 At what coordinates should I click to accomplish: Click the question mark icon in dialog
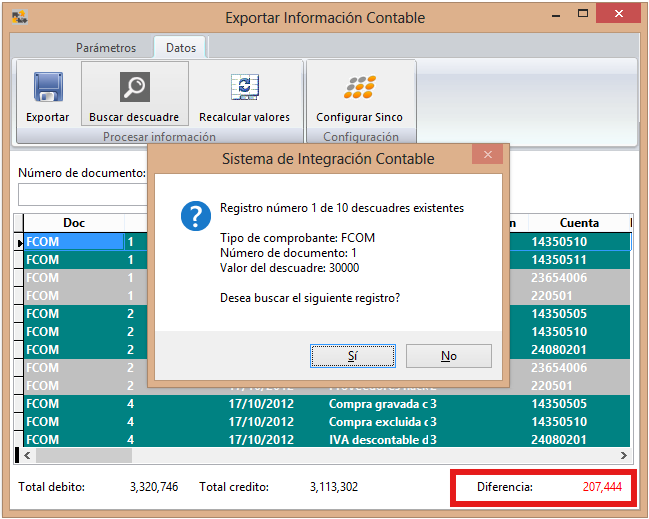click(194, 216)
